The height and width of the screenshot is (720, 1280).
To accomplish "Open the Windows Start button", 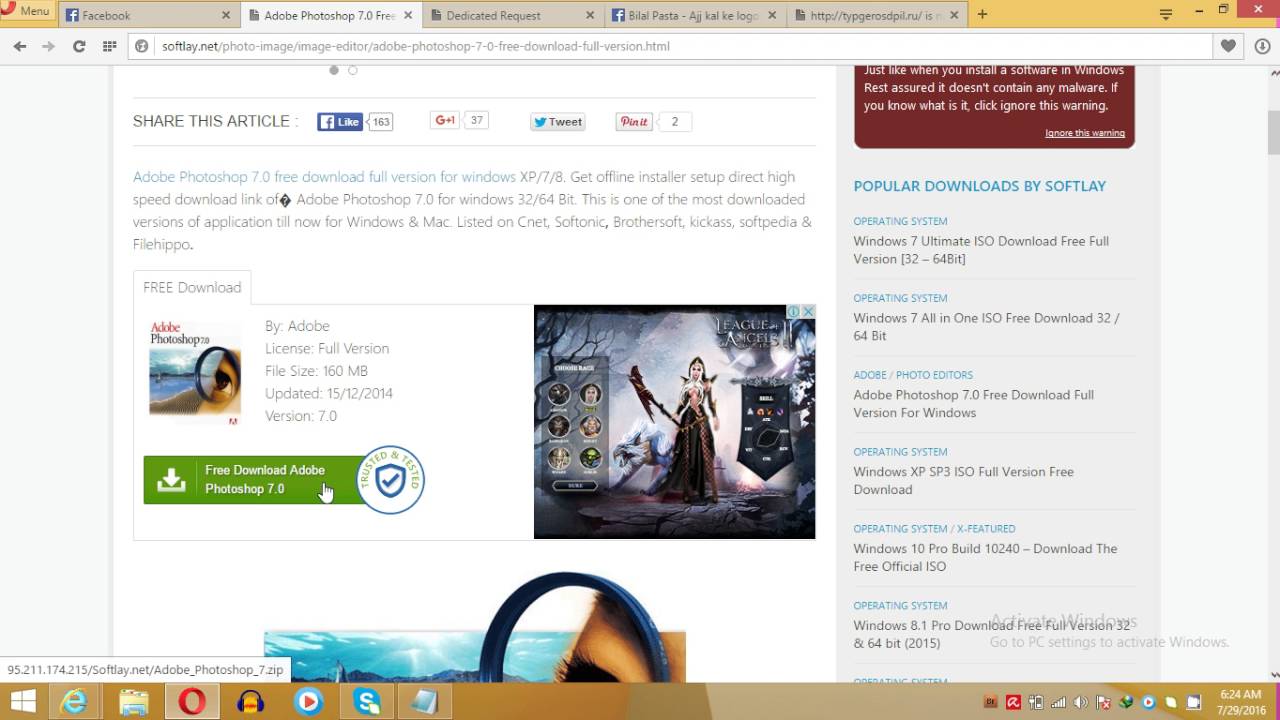I will pyautogui.click(x=23, y=702).
